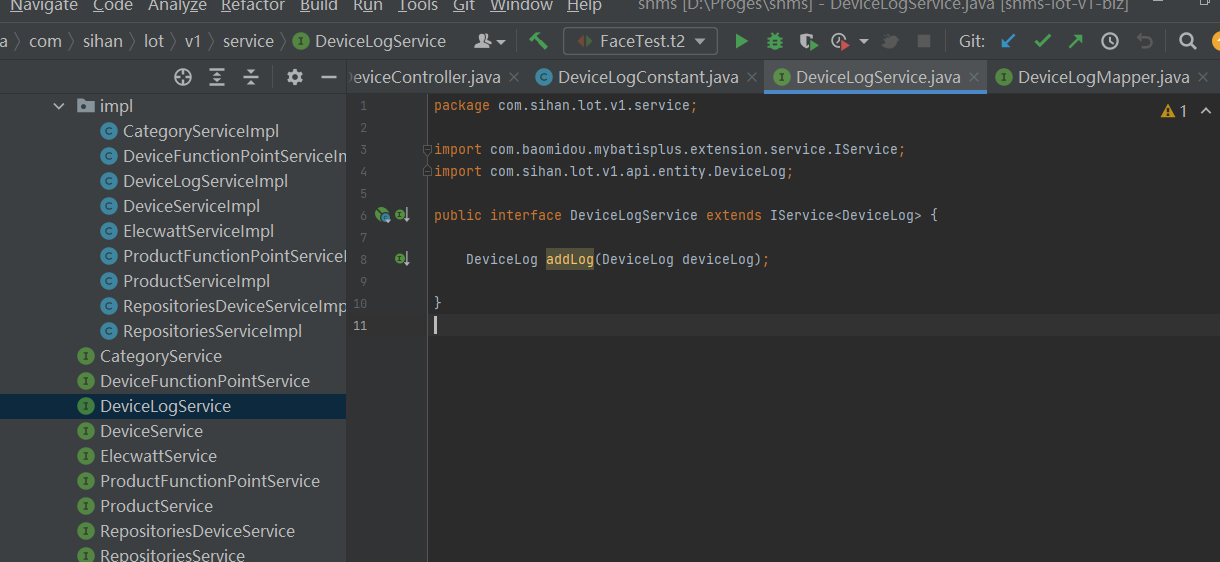
Task: Update project via Git blue arrow
Action: pyautogui.click(x=1009, y=41)
